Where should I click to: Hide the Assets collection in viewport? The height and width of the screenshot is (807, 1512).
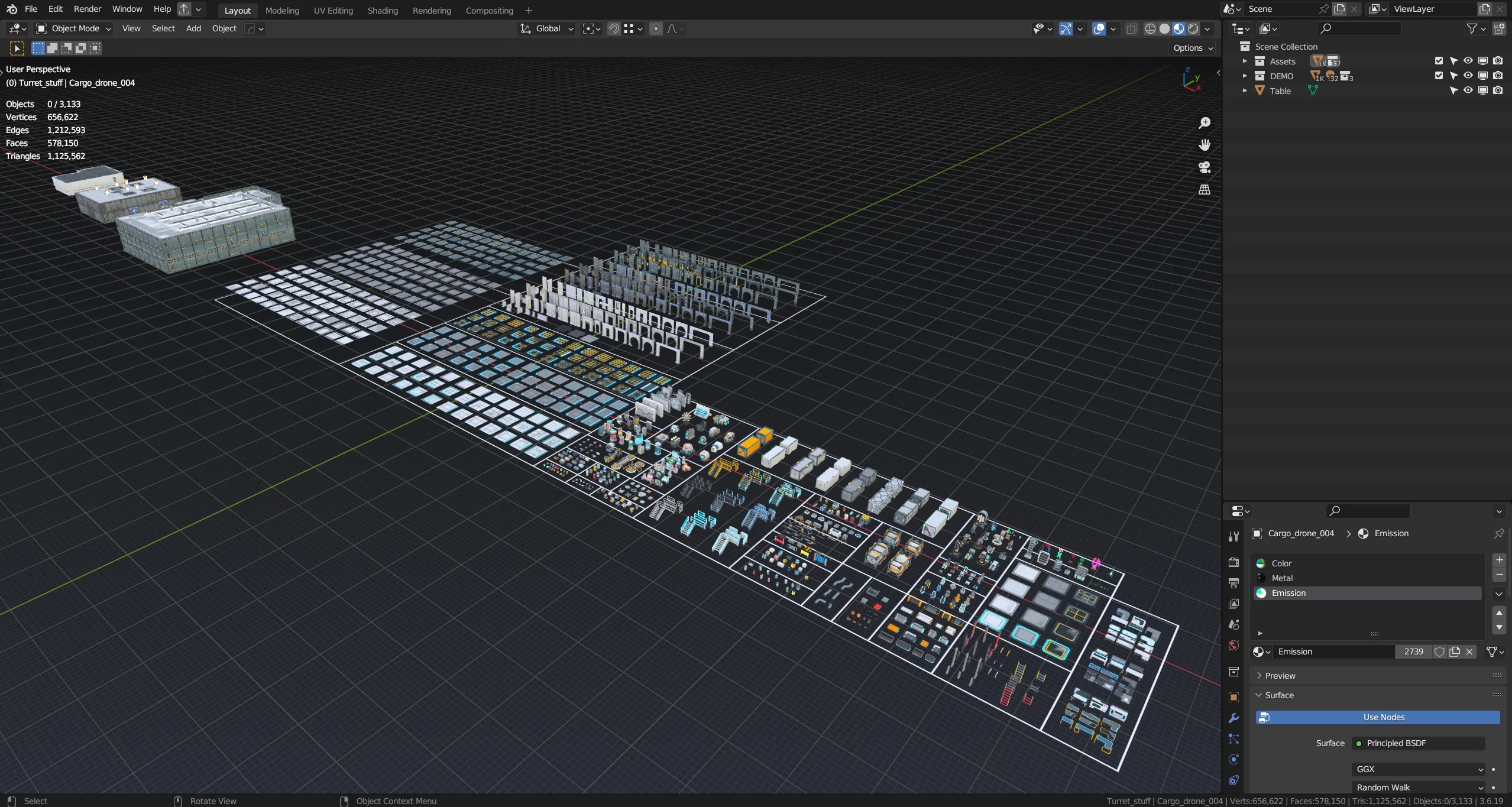1468,61
